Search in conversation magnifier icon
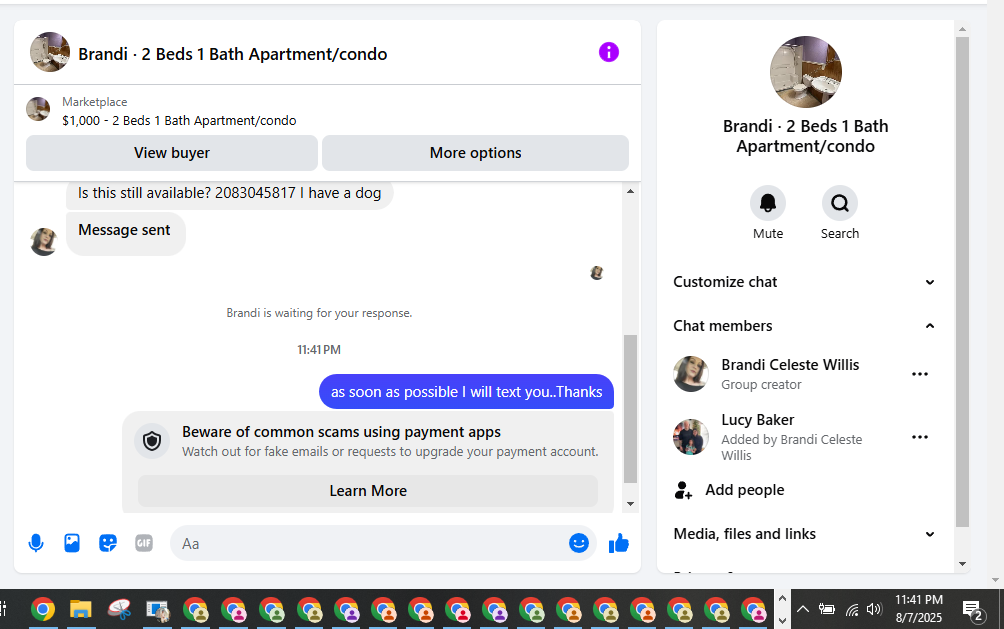 (839, 204)
